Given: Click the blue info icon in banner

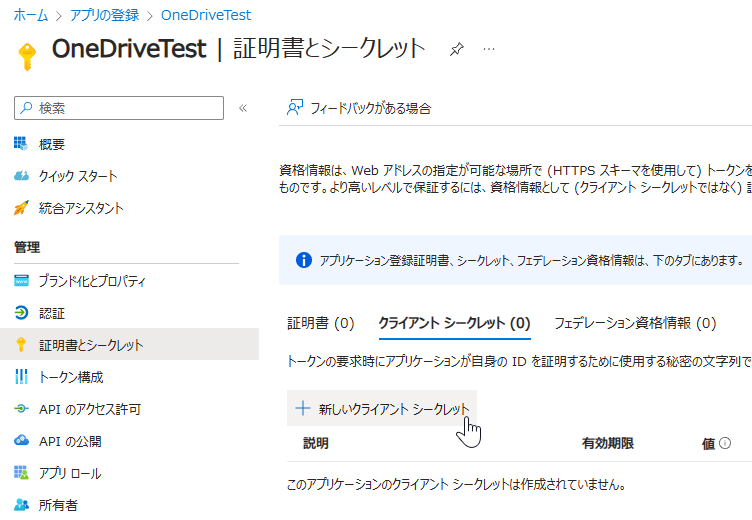Looking at the screenshot, I should pyautogui.click(x=304, y=260).
